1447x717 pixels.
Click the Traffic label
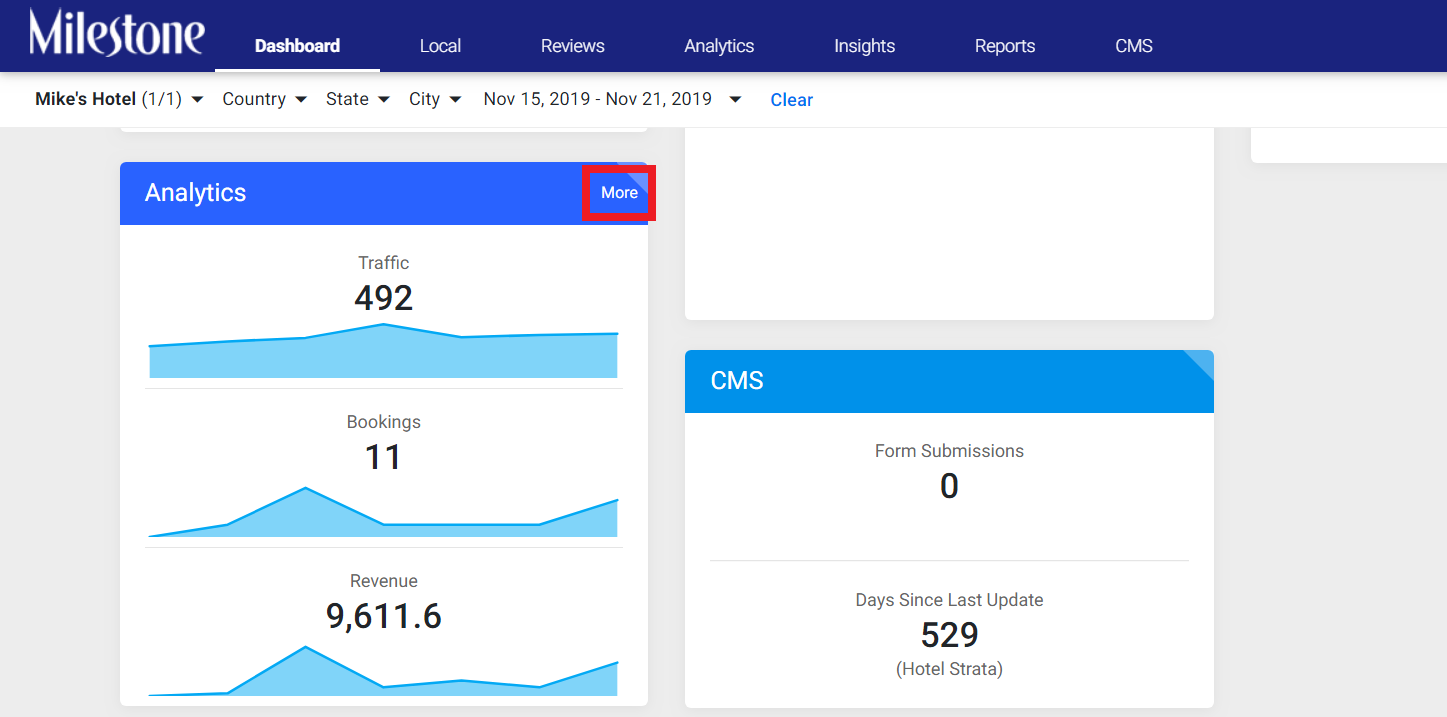pos(384,263)
